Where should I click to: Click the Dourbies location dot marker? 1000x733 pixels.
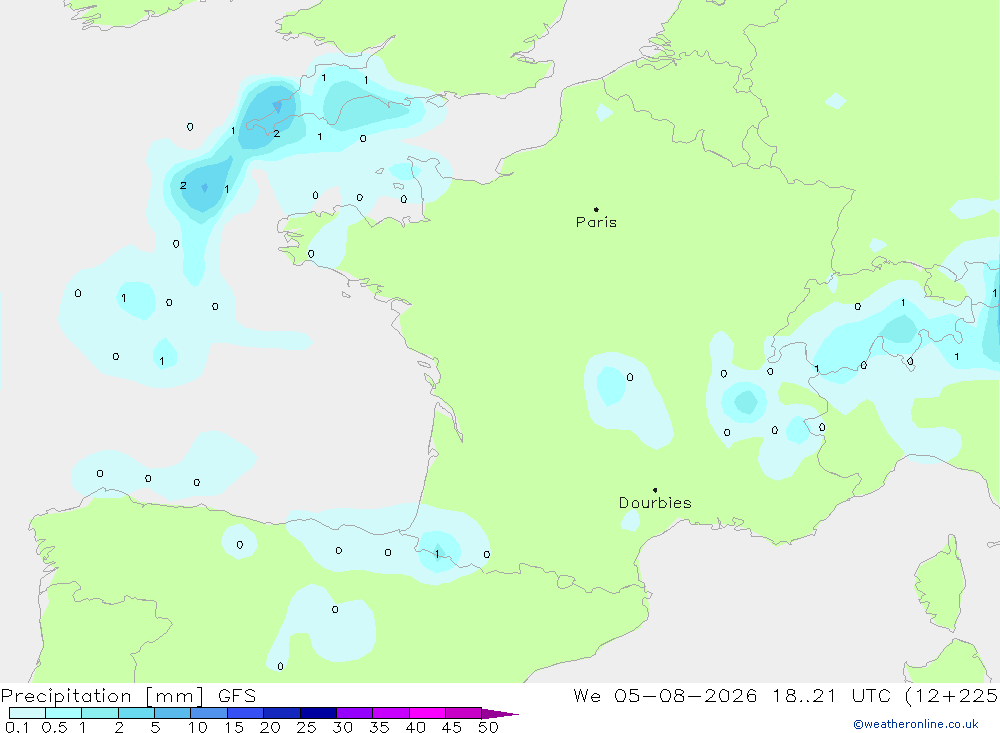tap(655, 490)
